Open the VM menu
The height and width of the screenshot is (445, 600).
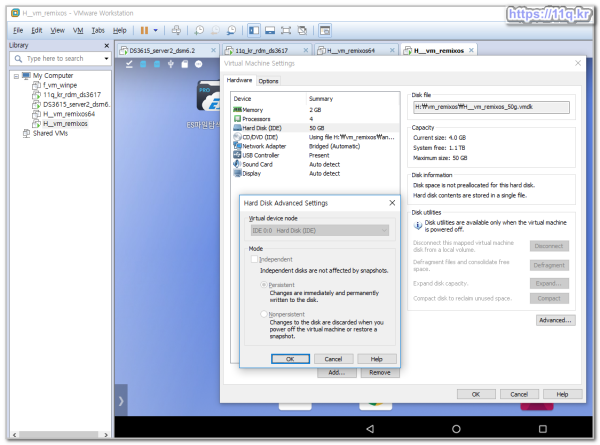click(78, 30)
